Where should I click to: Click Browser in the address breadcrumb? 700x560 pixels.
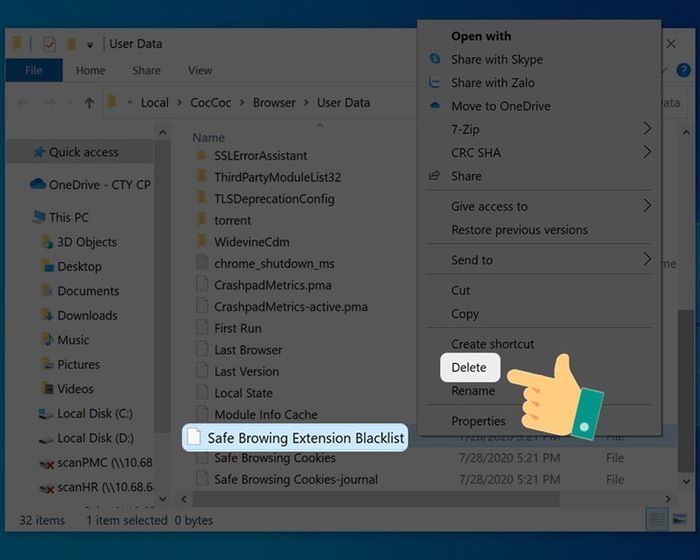click(274, 103)
